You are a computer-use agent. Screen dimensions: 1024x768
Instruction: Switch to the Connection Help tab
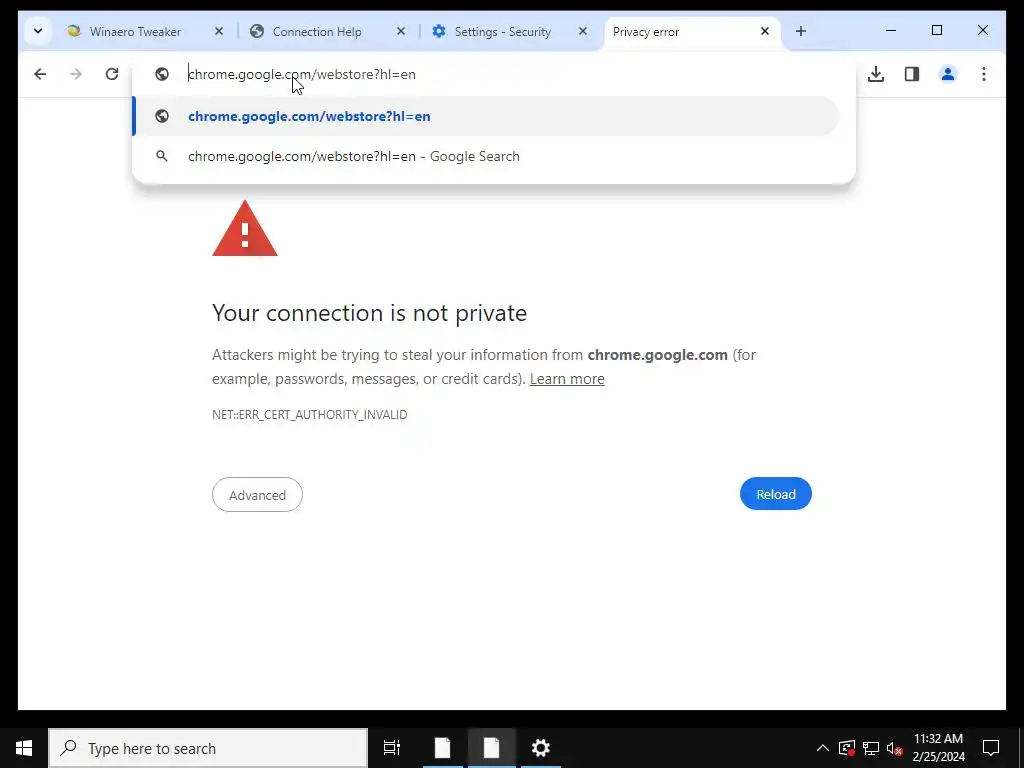coord(317,31)
